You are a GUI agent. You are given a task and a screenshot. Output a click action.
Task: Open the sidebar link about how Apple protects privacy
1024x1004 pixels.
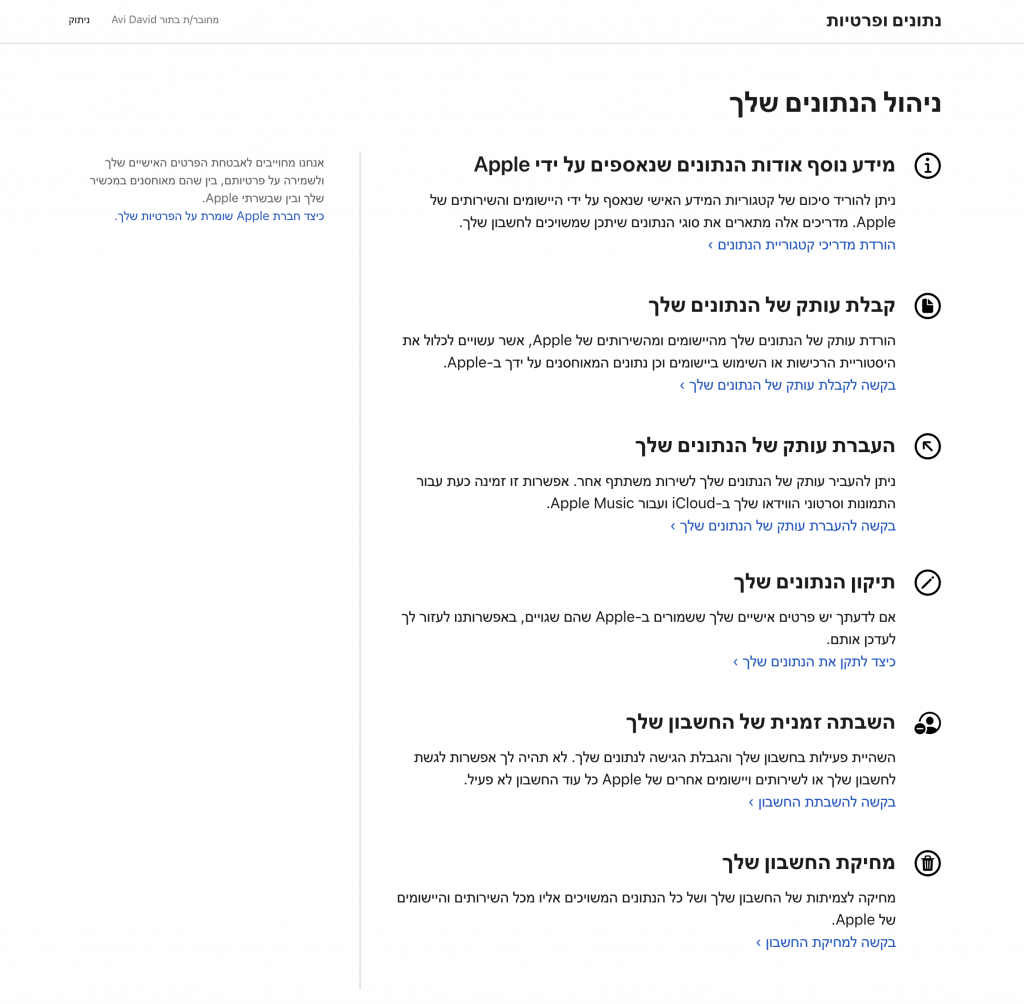pyautogui.click(x=219, y=216)
